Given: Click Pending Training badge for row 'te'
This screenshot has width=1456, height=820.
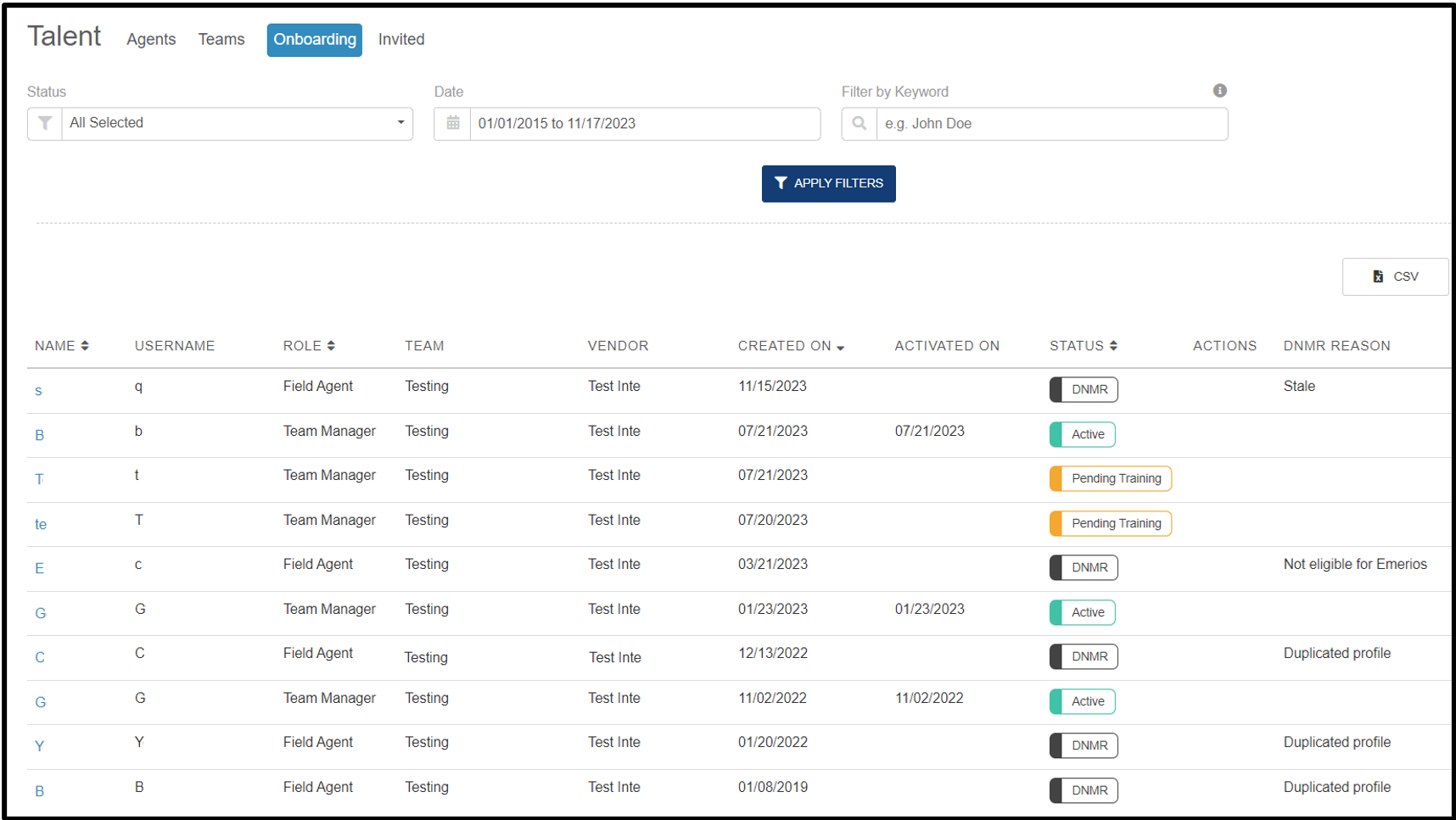Looking at the screenshot, I should [1111, 523].
